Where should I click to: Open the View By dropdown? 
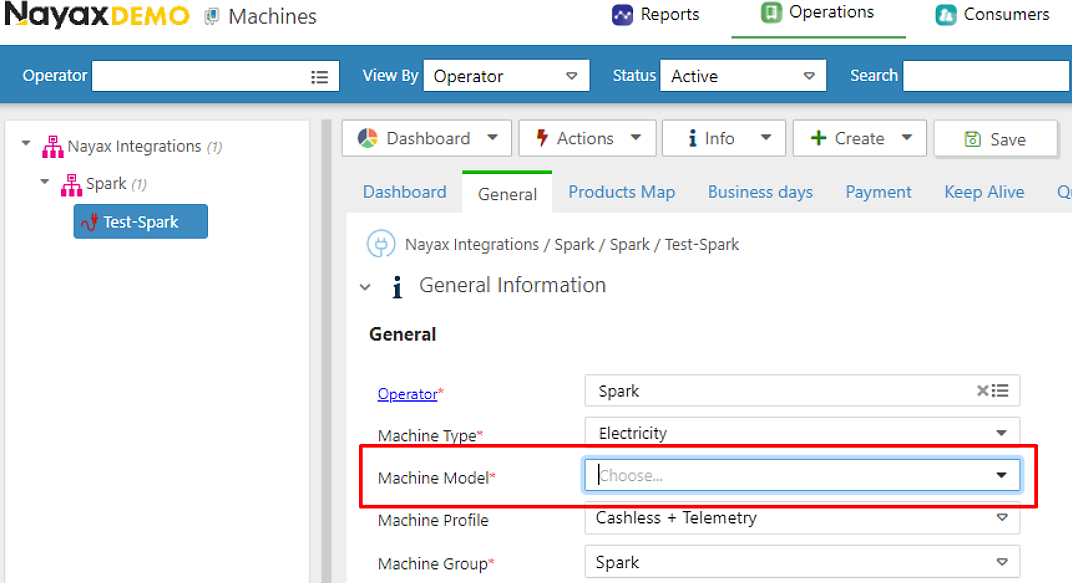[x=506, y=76]
